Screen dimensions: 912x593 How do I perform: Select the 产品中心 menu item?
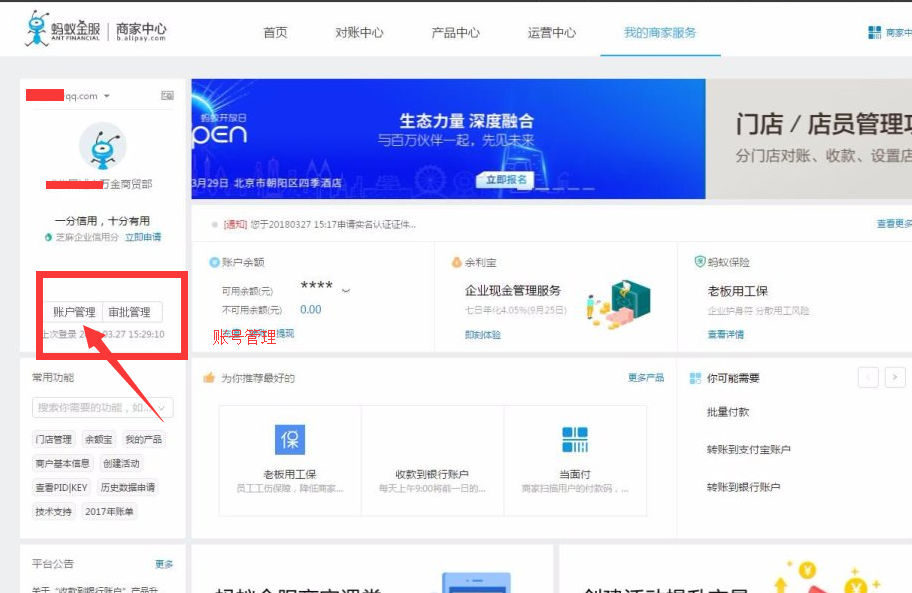pos(455,31)
